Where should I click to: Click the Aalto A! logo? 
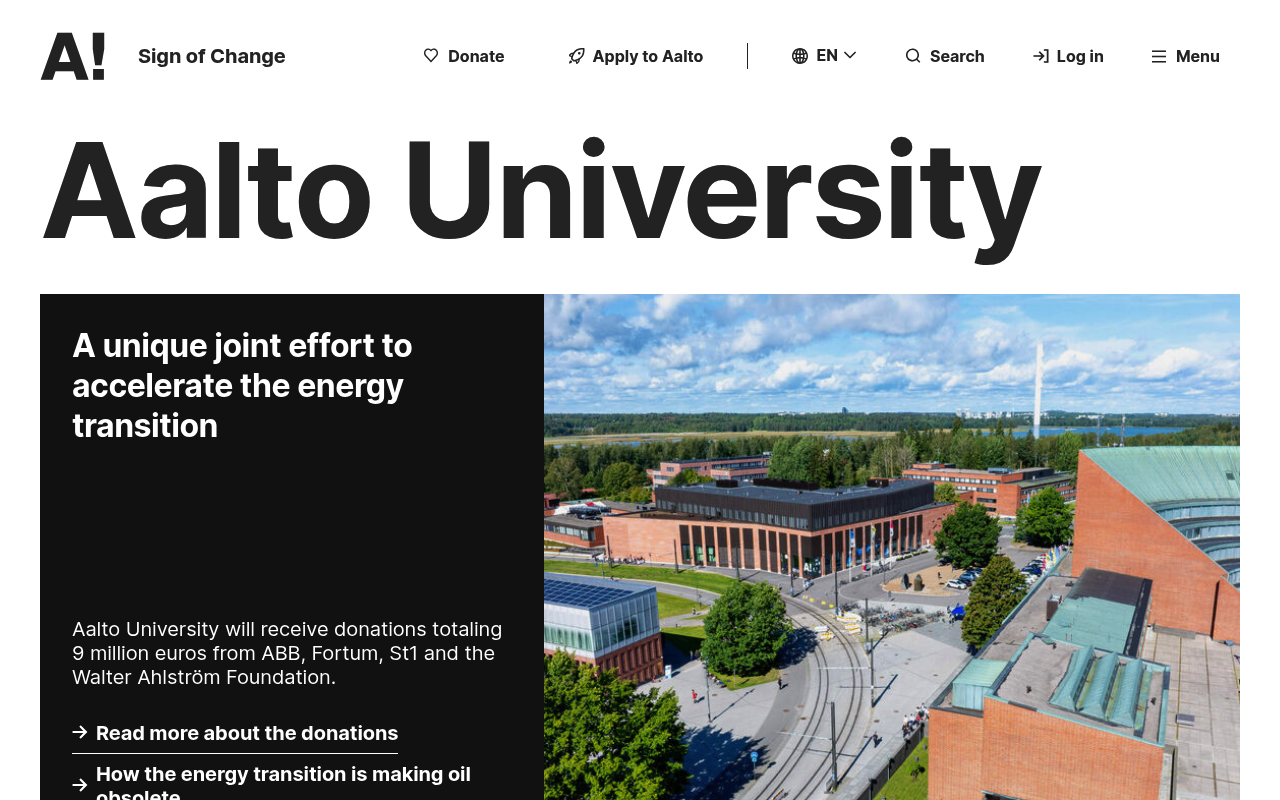click(x=73, y=56)
